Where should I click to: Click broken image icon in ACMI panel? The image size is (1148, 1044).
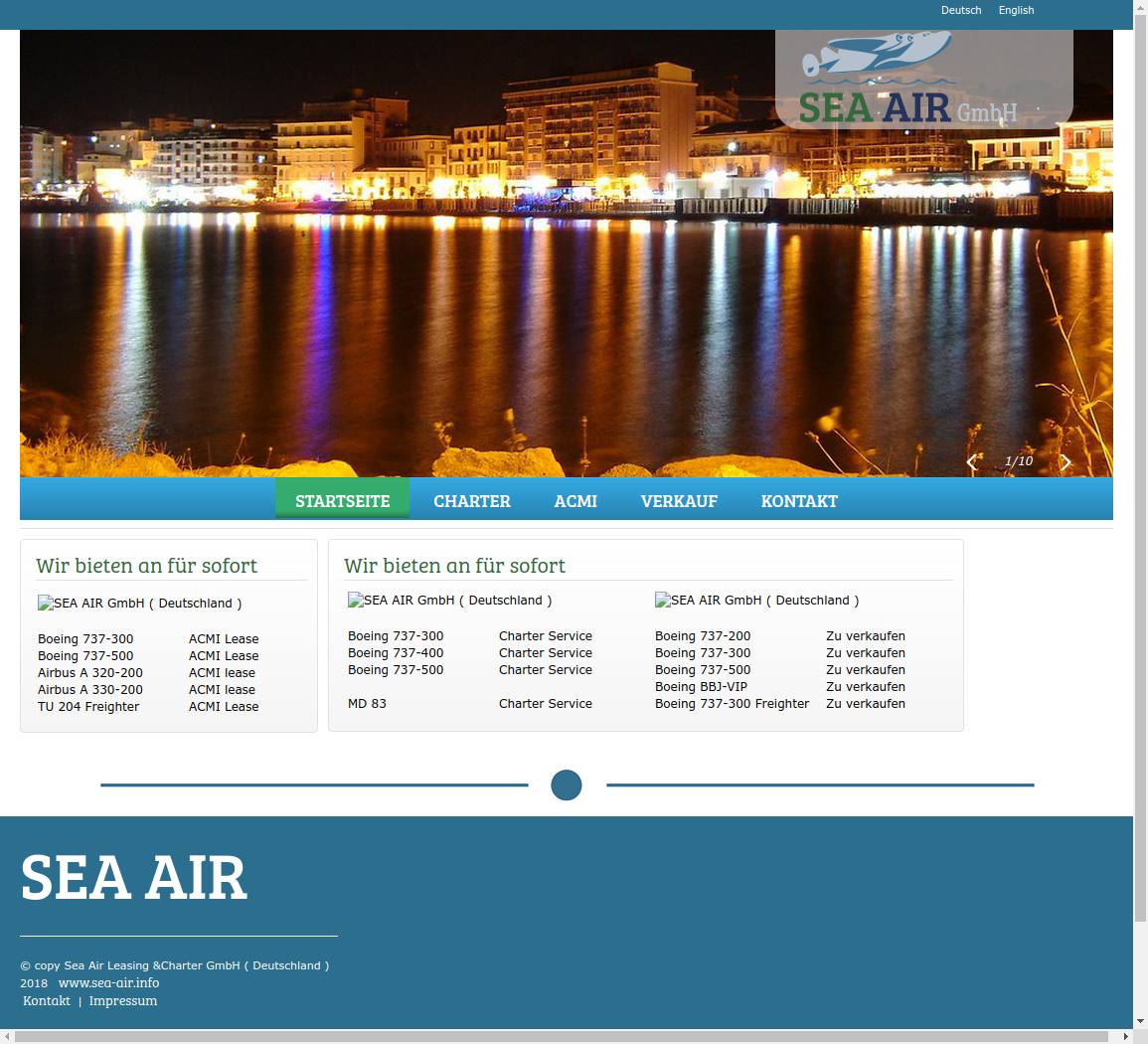[46, 603]
